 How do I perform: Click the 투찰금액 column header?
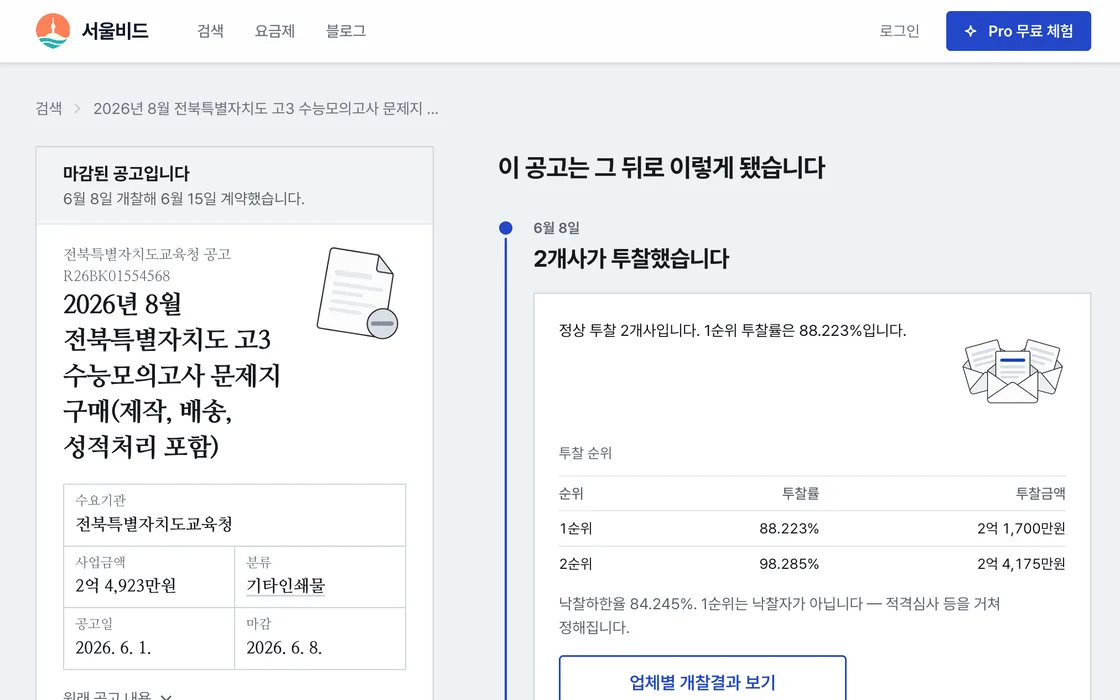tap(1040, 493)
